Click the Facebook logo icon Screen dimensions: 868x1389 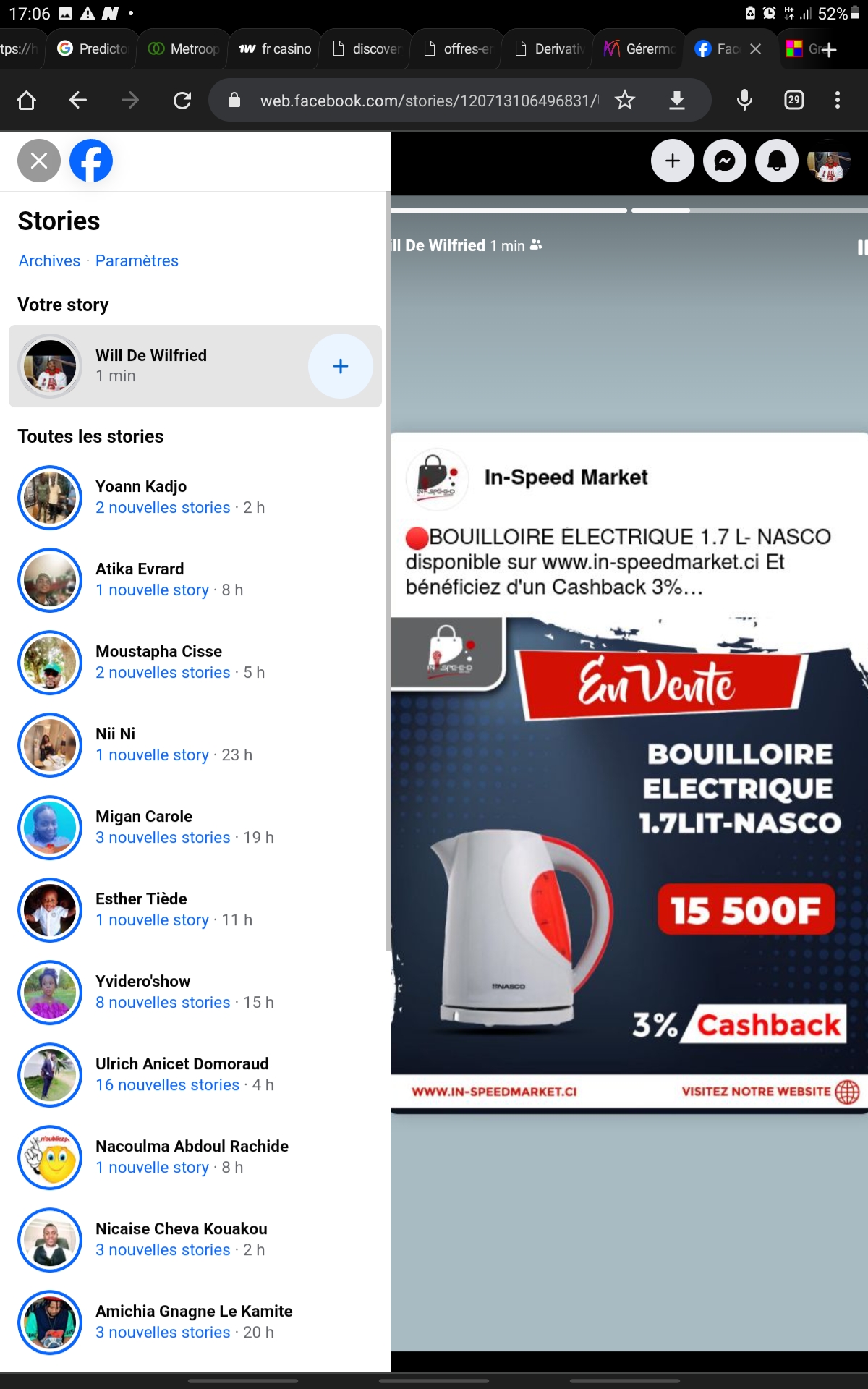91,161
